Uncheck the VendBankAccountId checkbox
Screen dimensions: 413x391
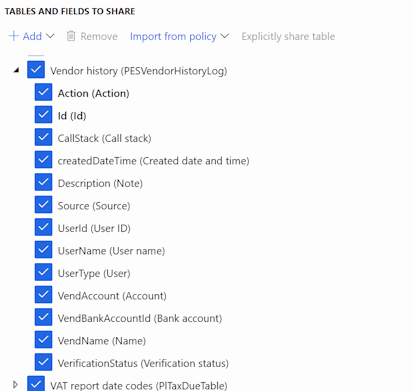43,317
